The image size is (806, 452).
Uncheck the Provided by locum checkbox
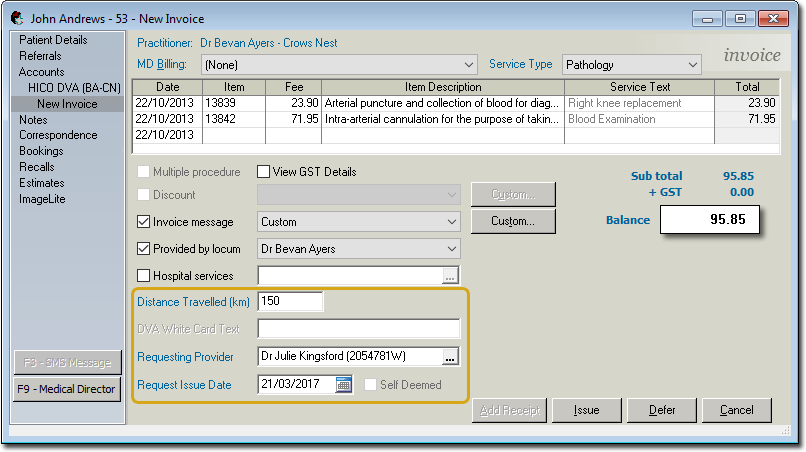[143, 249]
